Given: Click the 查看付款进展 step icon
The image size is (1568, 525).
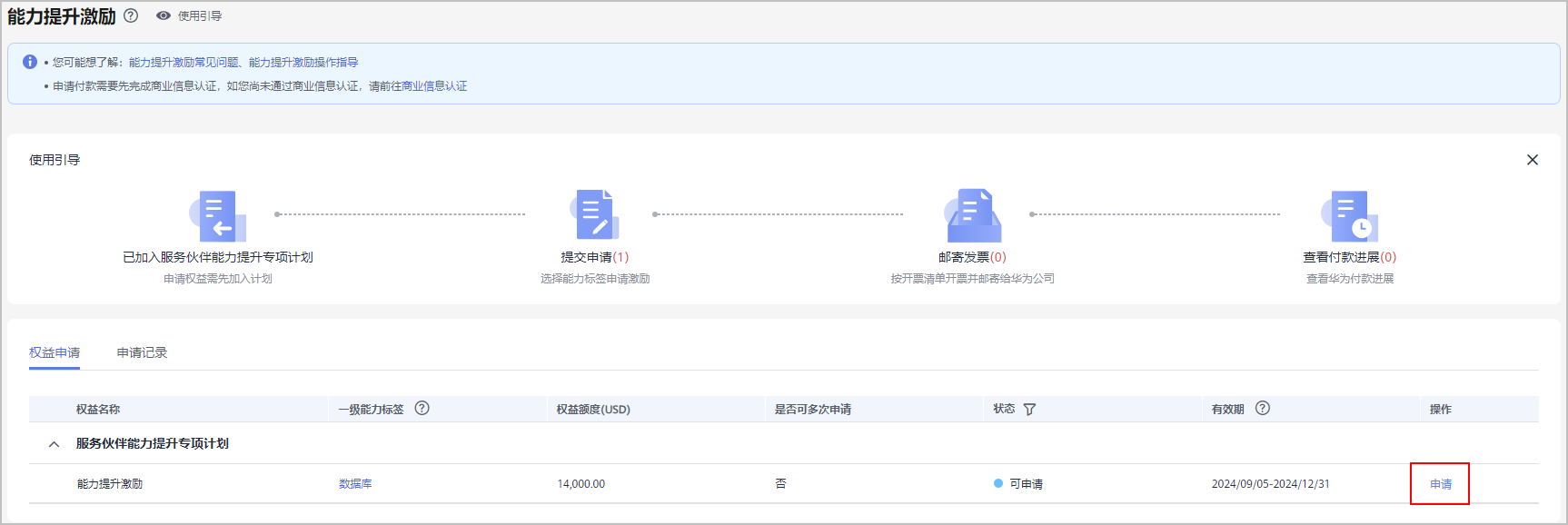Looking at the screenshot, I should tap(1350, 216).
